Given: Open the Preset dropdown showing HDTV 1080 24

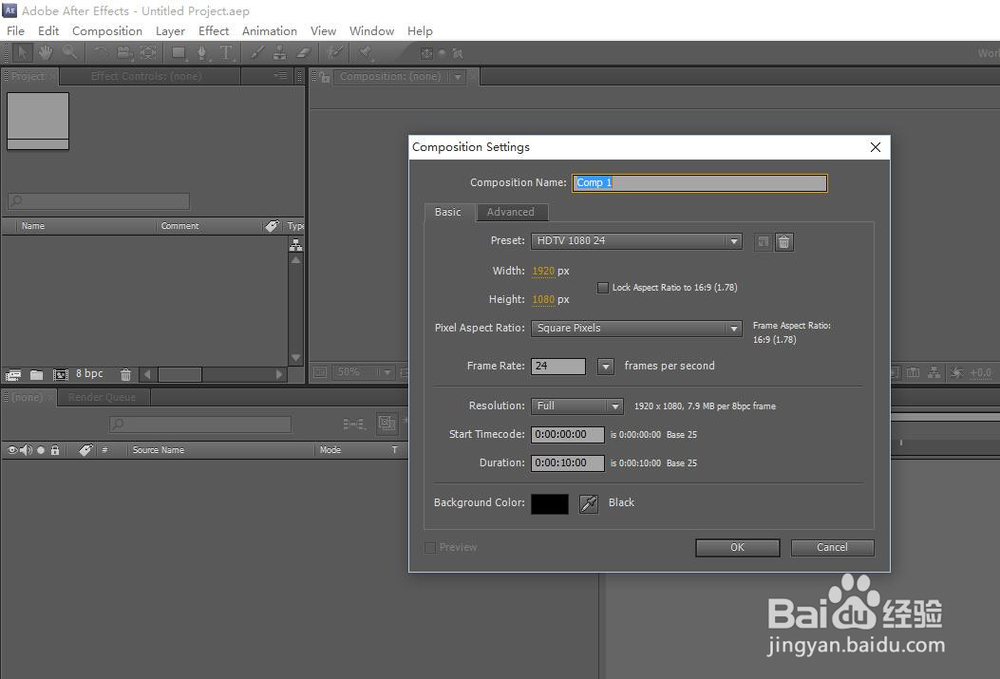Looking at the screenshot, I should point(636,241).
